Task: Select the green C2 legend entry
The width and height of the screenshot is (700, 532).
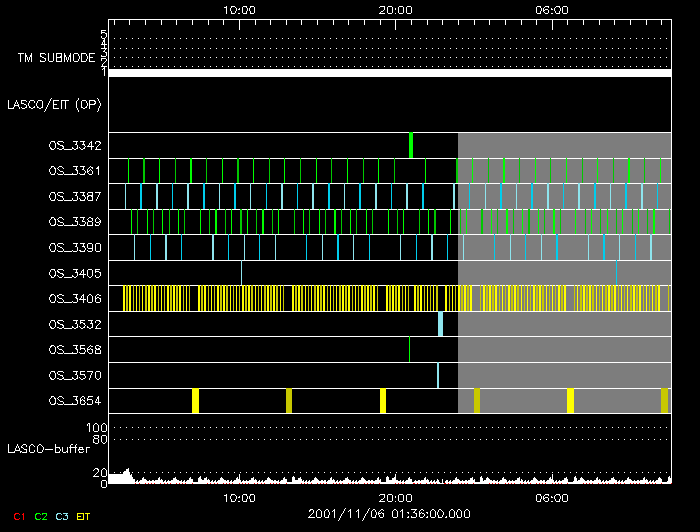Action: tap(40, 516)
